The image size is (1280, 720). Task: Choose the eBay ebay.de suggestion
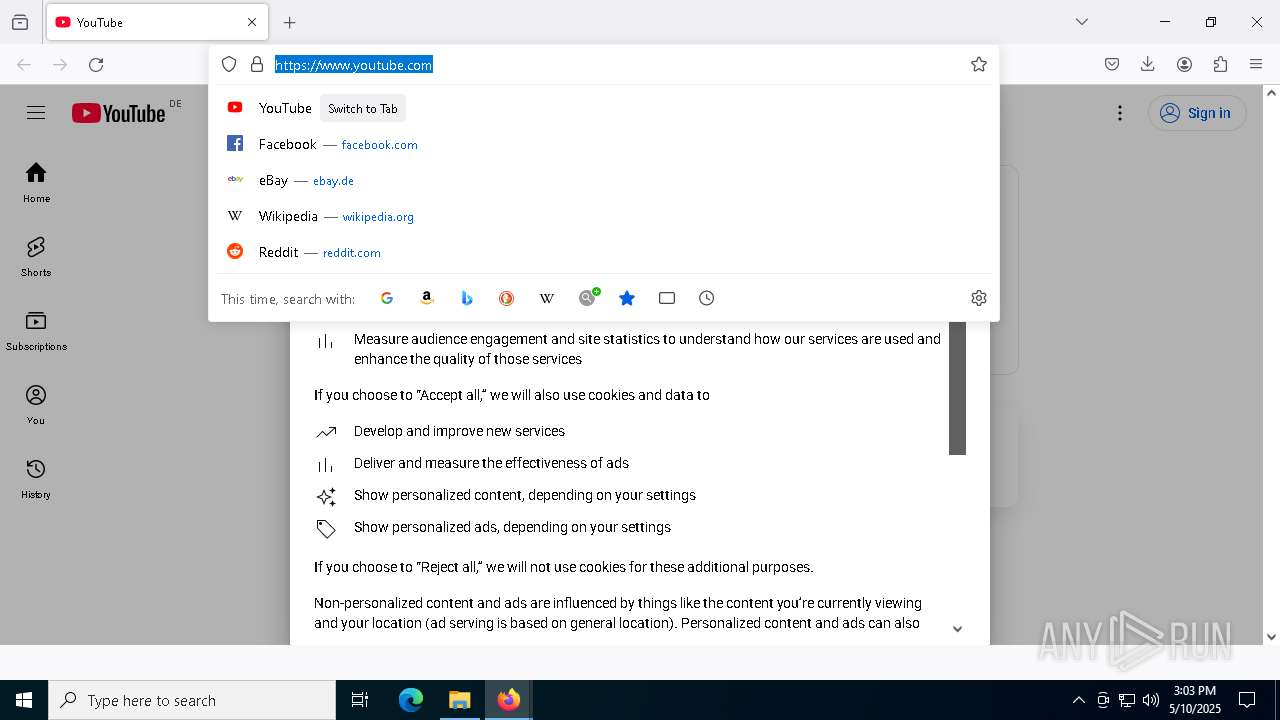tap(604, 180)
